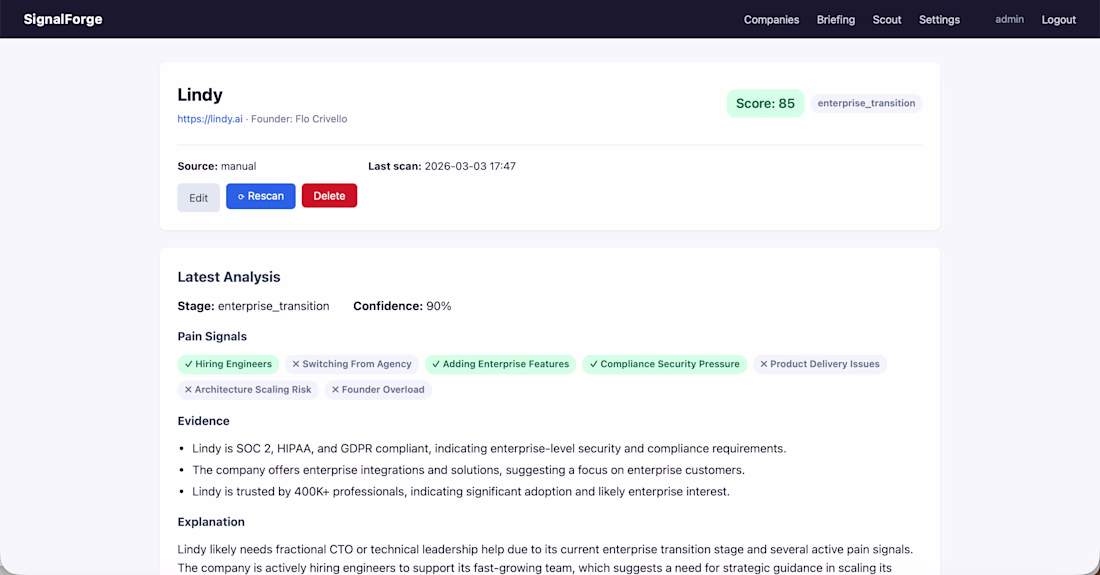Screen dimensions: 1100x575
Task: Select the Product Delivery Issues chip
Action: (x=819, y=364)
